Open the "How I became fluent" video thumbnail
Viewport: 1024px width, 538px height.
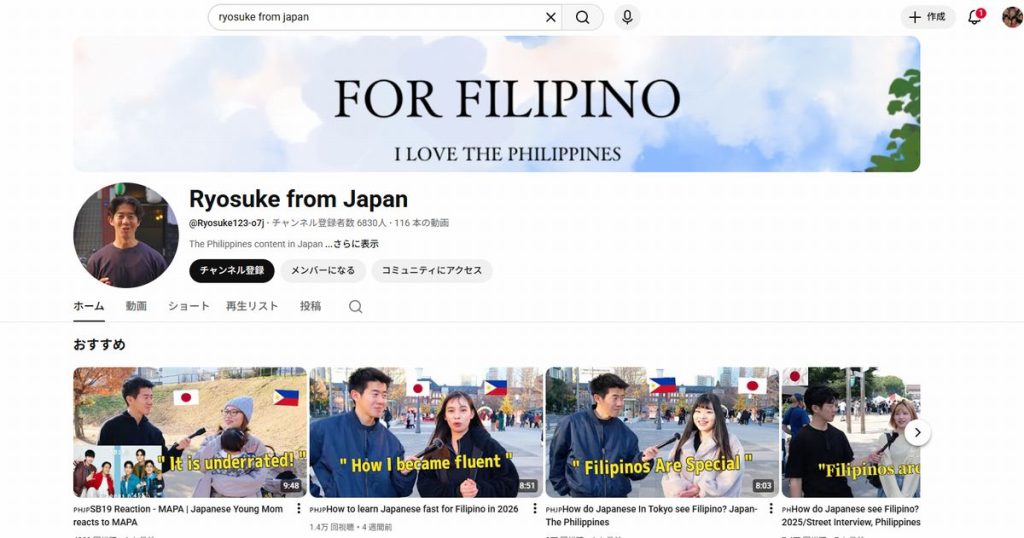[x=425, y=432]
